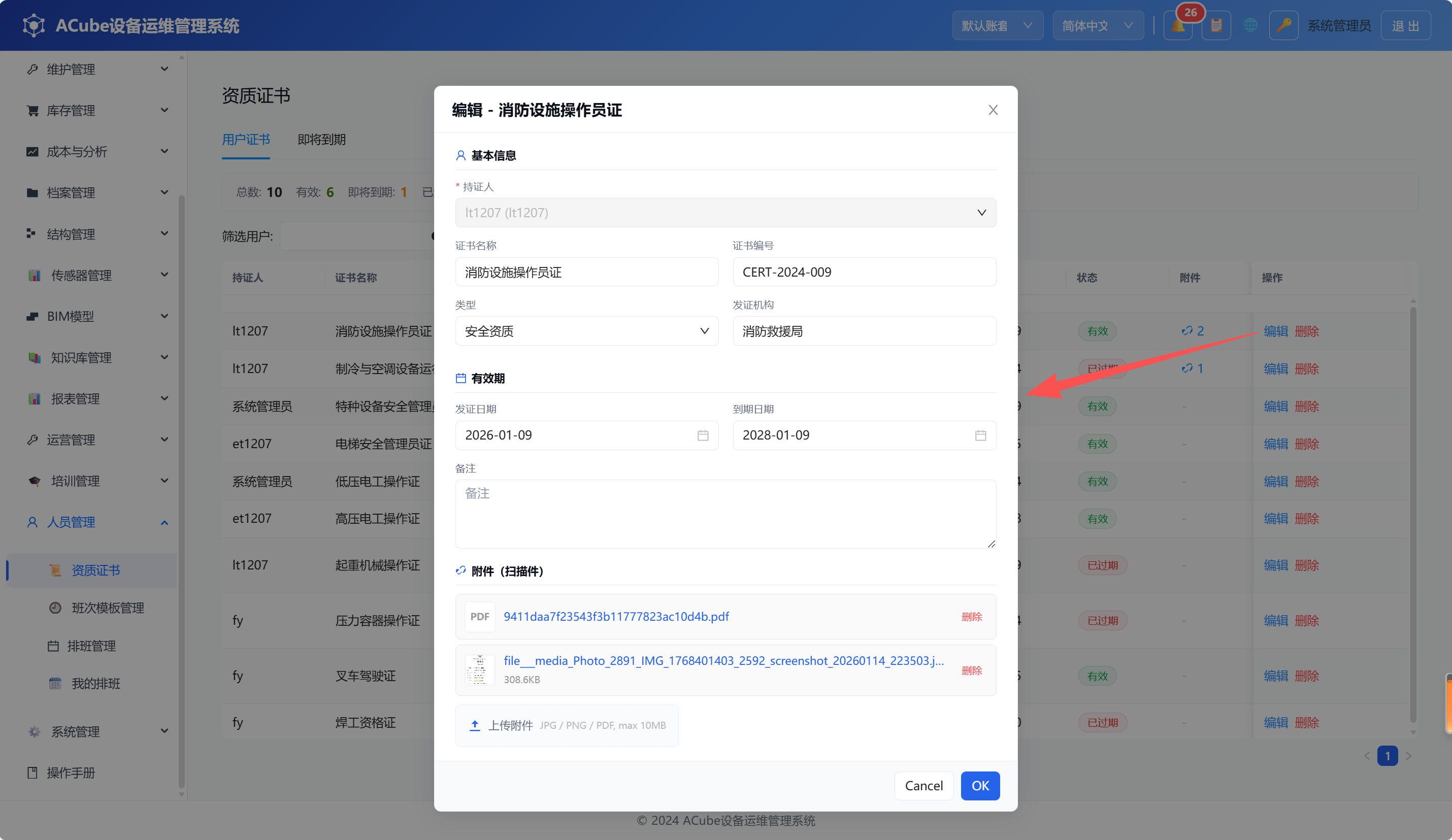Screen dimensions: 1452x840
Task: Click 证书编号 CERT-2024-009 field
Action: (x=864, y=272)
